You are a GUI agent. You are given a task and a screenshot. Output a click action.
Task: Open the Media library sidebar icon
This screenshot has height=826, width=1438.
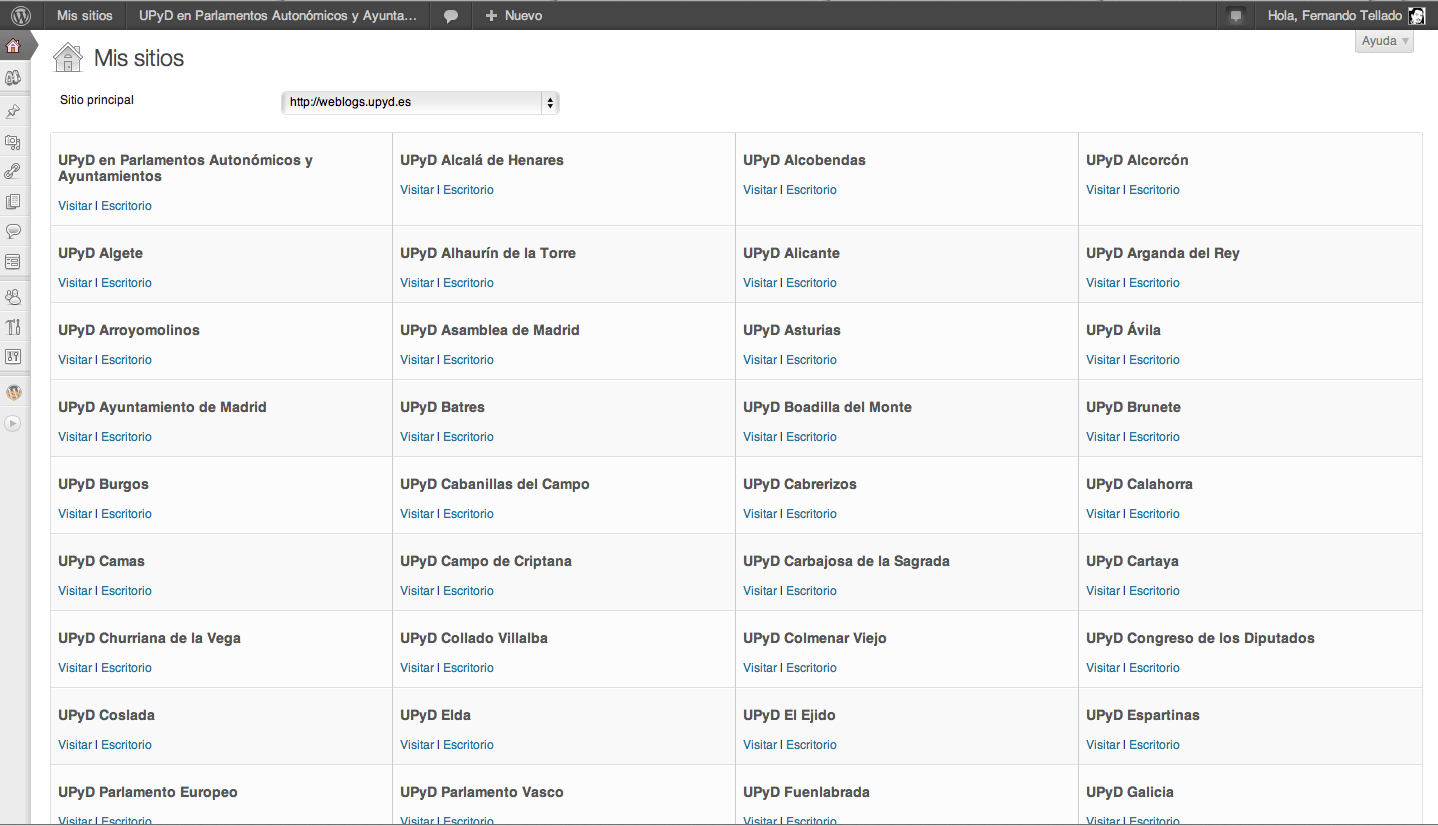click(x=13, y=142)
